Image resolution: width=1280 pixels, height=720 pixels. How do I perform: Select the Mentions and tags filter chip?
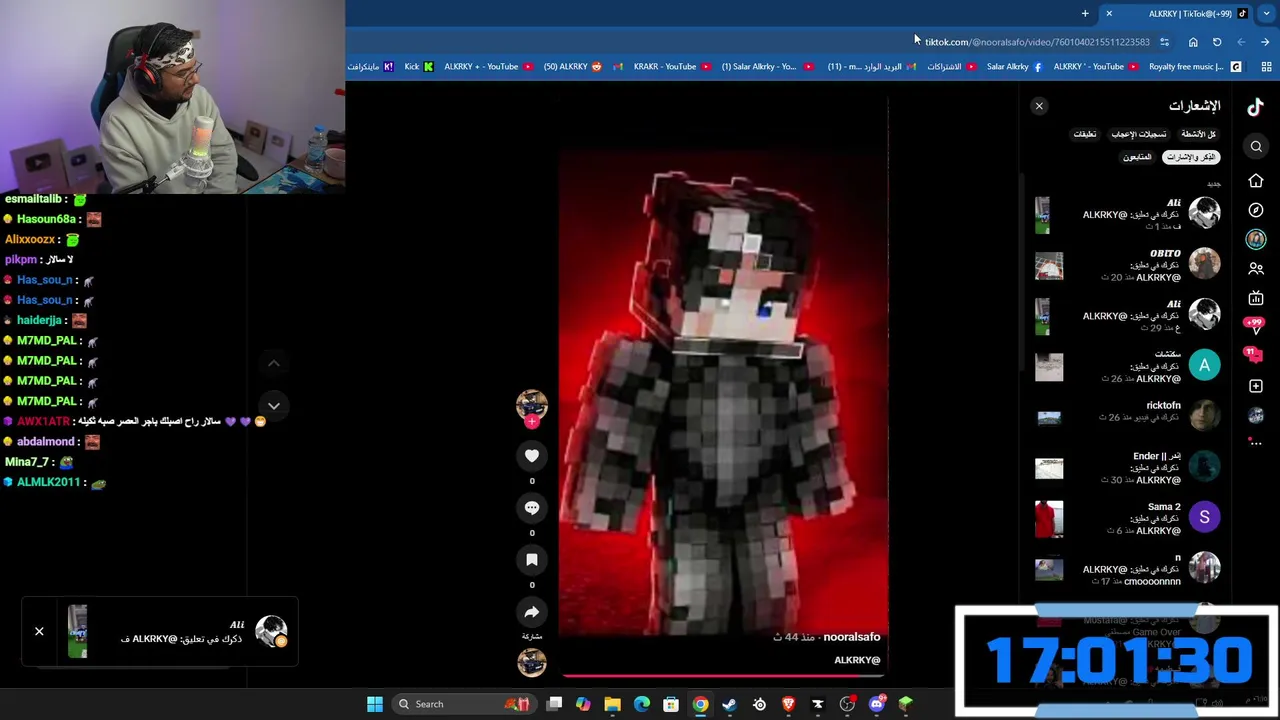tap(1191, 157)
